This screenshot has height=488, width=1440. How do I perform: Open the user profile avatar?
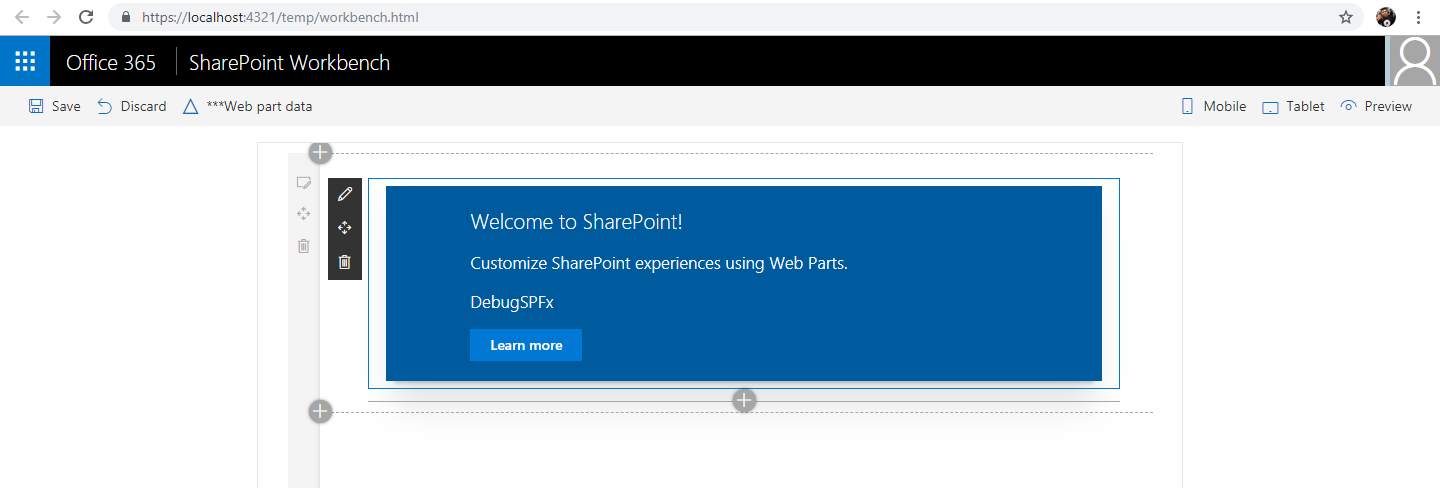[x=1414, y=62]
